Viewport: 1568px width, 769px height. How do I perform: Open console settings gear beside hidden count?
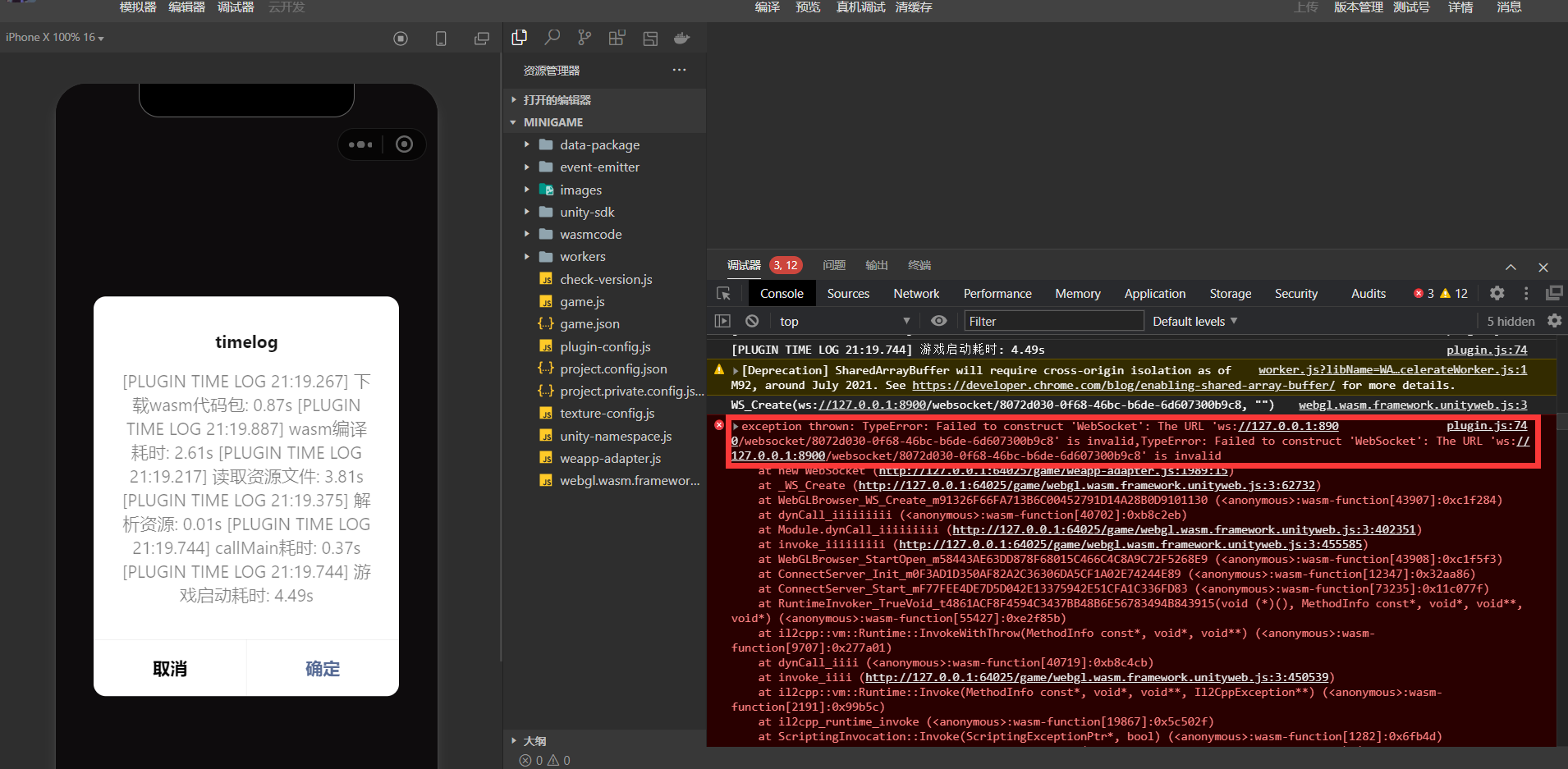tap(1554, 321)
